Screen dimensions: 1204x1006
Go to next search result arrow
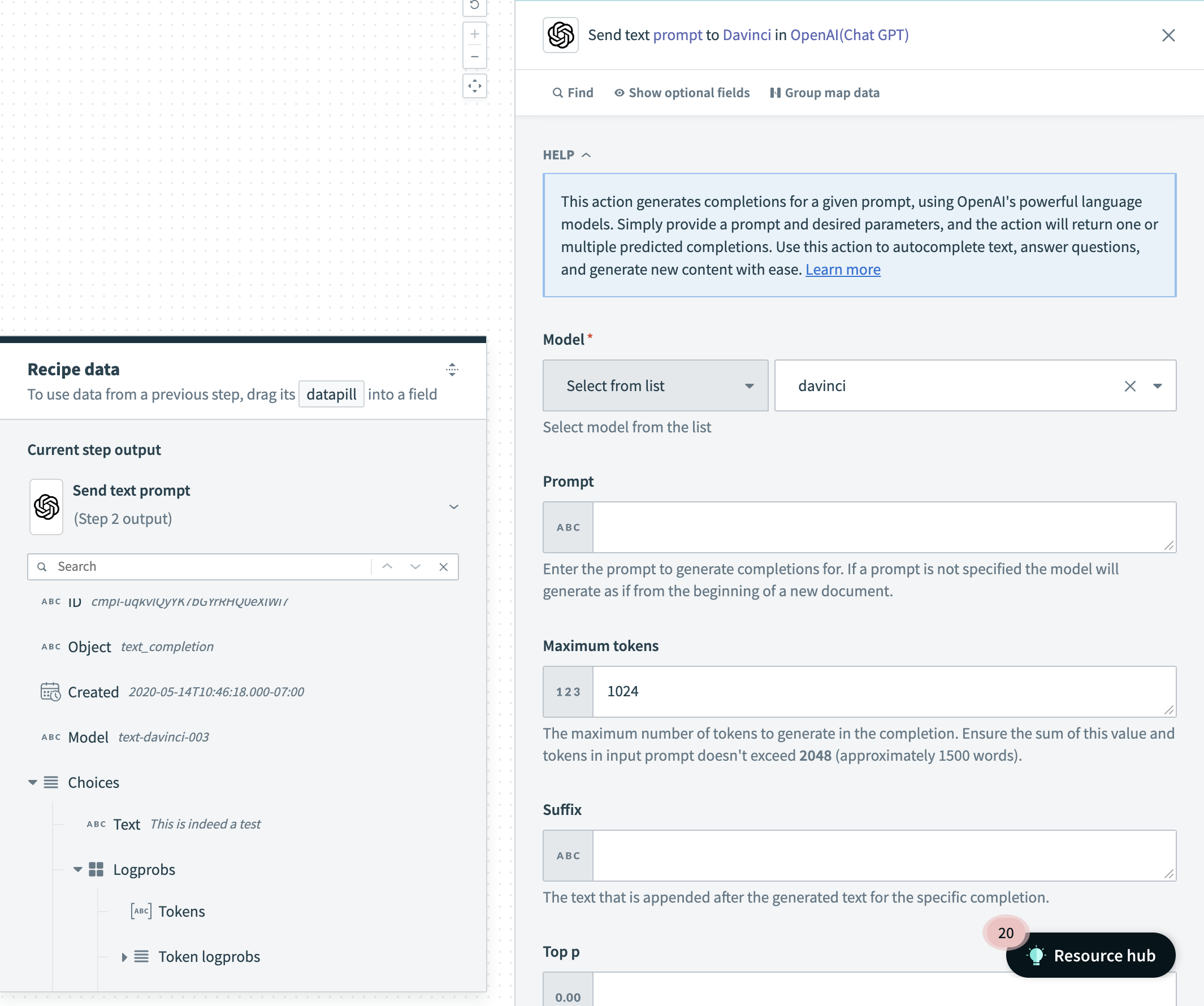point(415,567)
